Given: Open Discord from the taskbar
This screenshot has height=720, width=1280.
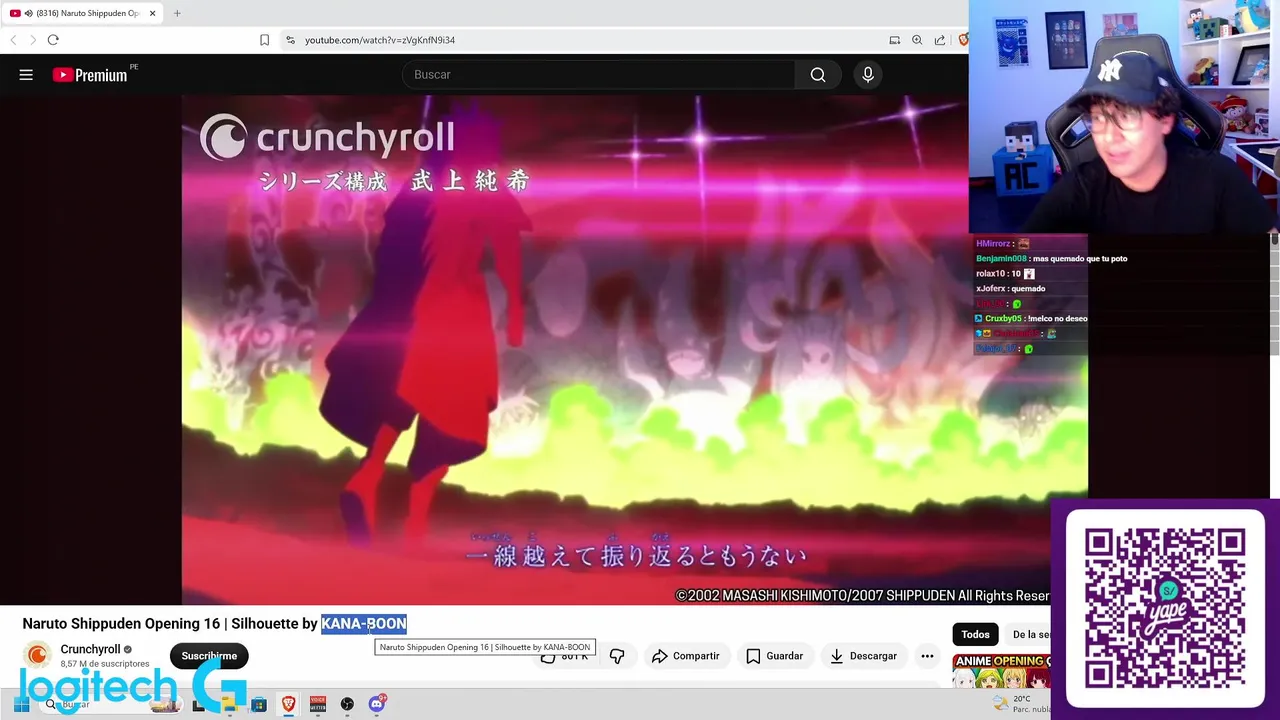Looking at the screenshot, I should tap(377, 704).
